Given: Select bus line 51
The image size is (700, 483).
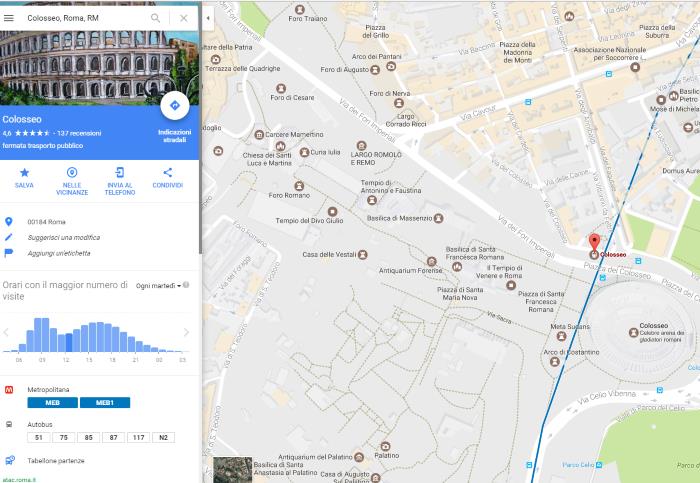Looking at the screenshot, I should click(x=39, y=437).
